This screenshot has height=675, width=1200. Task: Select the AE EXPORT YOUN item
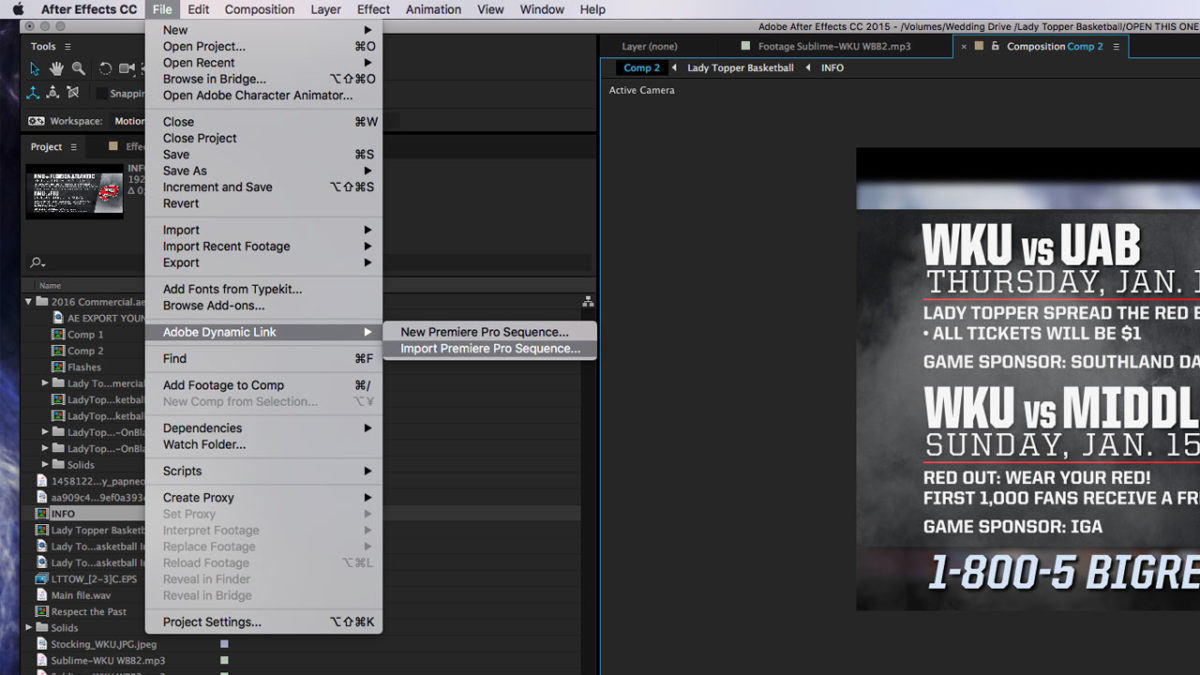[x=106, y=318]
